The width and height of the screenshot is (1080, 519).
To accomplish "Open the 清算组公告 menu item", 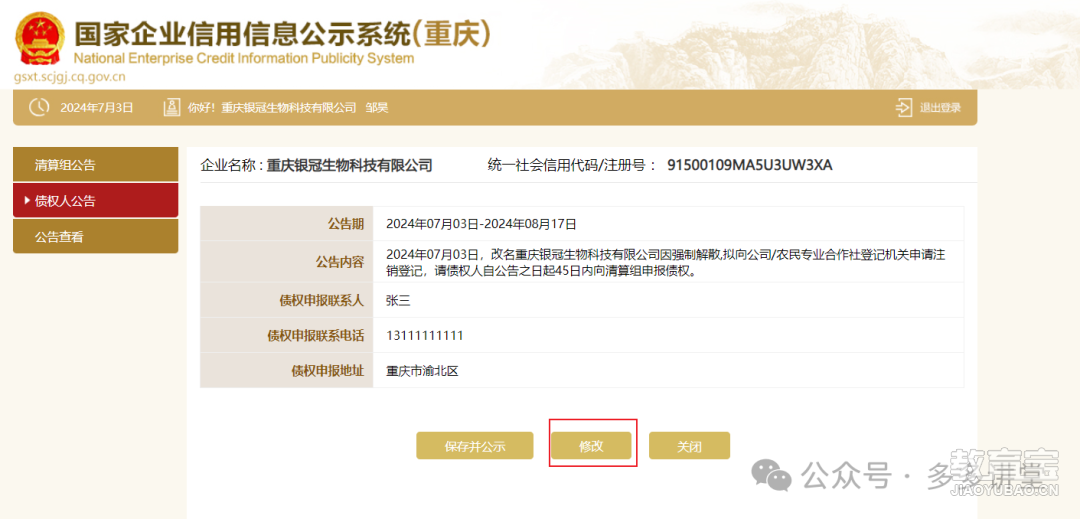I will click(96, 165).
